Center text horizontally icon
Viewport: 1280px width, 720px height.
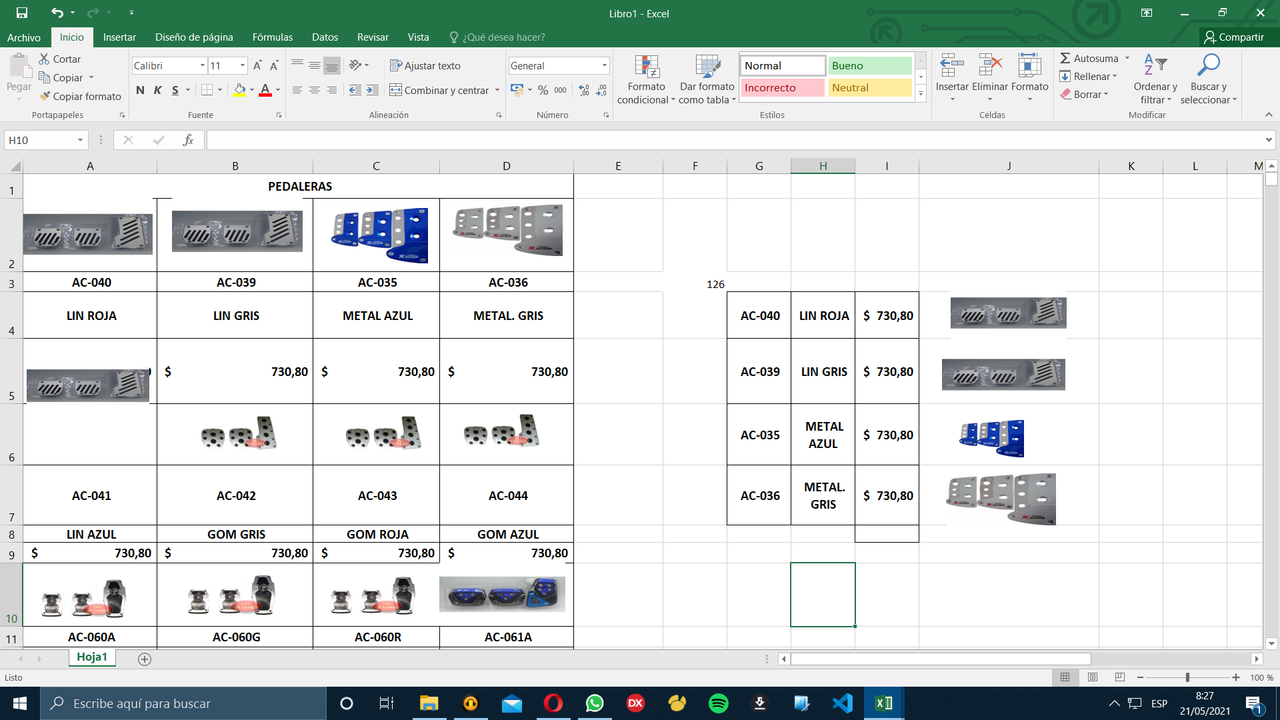[x=314, y=90]
